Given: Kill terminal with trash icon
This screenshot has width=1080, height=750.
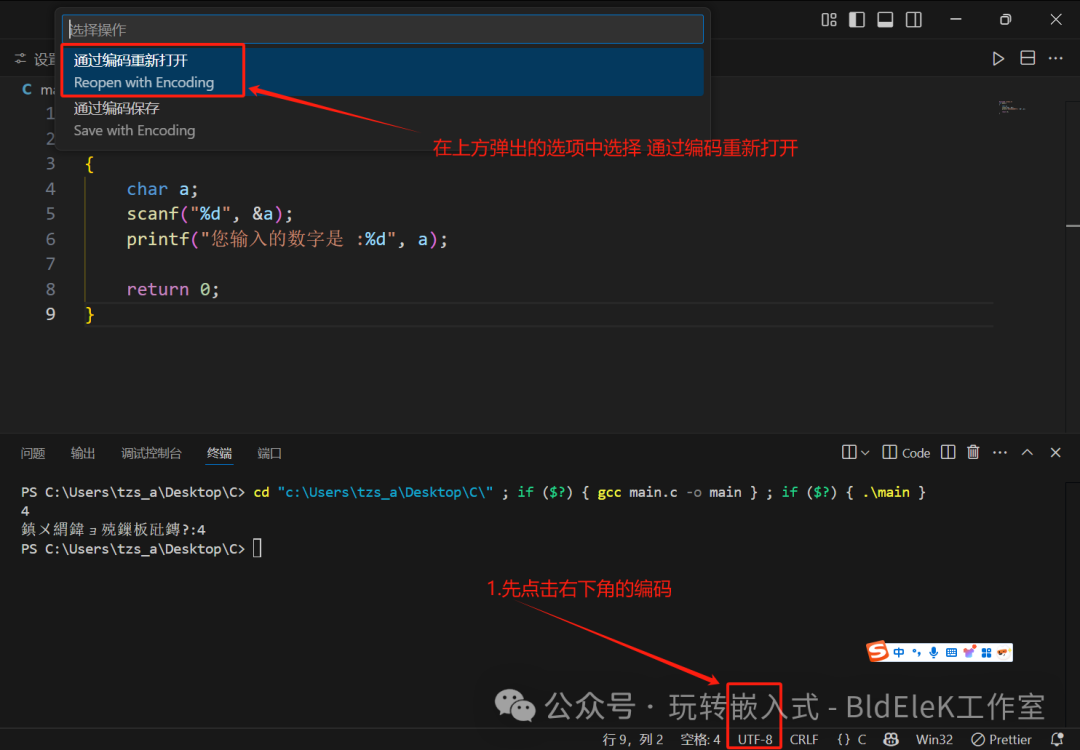Looking at the screenshot, I should pos(973,452).
